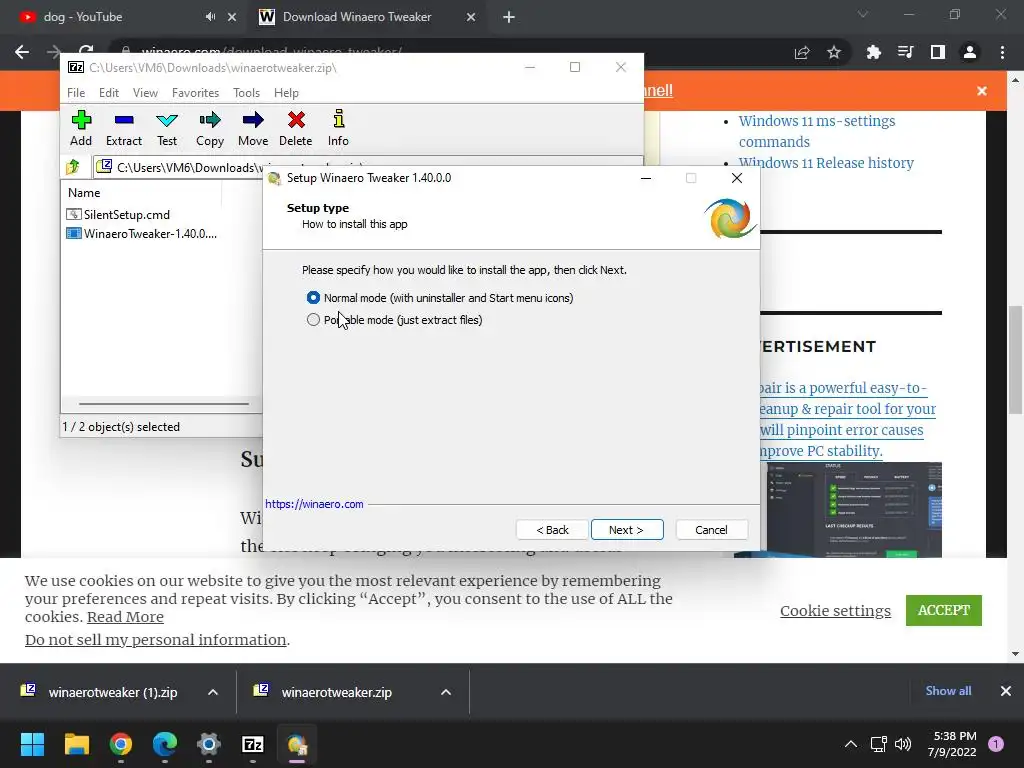The image size is (1024, 768).
Task: Select WinaeroTweaker-1.40.0 file in 7-Zip
Action: tap(142, 234)
